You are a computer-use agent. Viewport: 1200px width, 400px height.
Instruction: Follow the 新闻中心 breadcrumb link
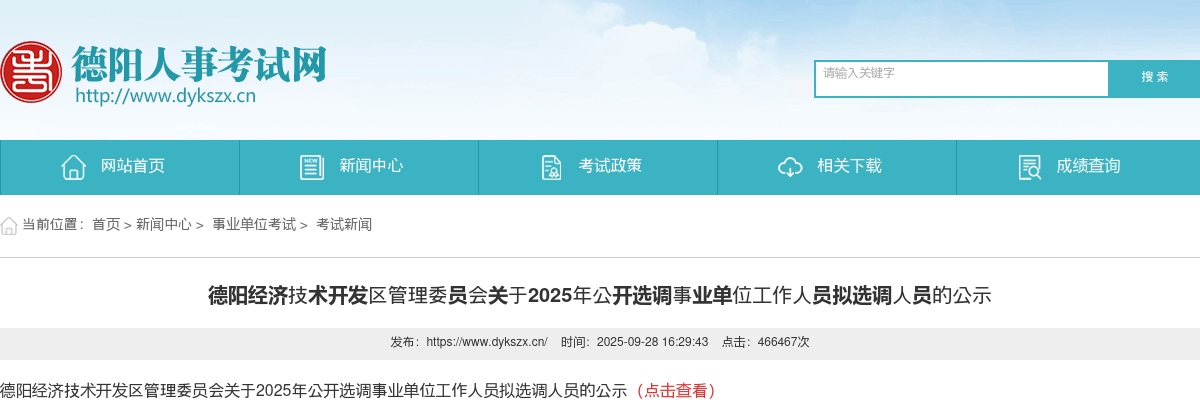(x=164, y=225)
